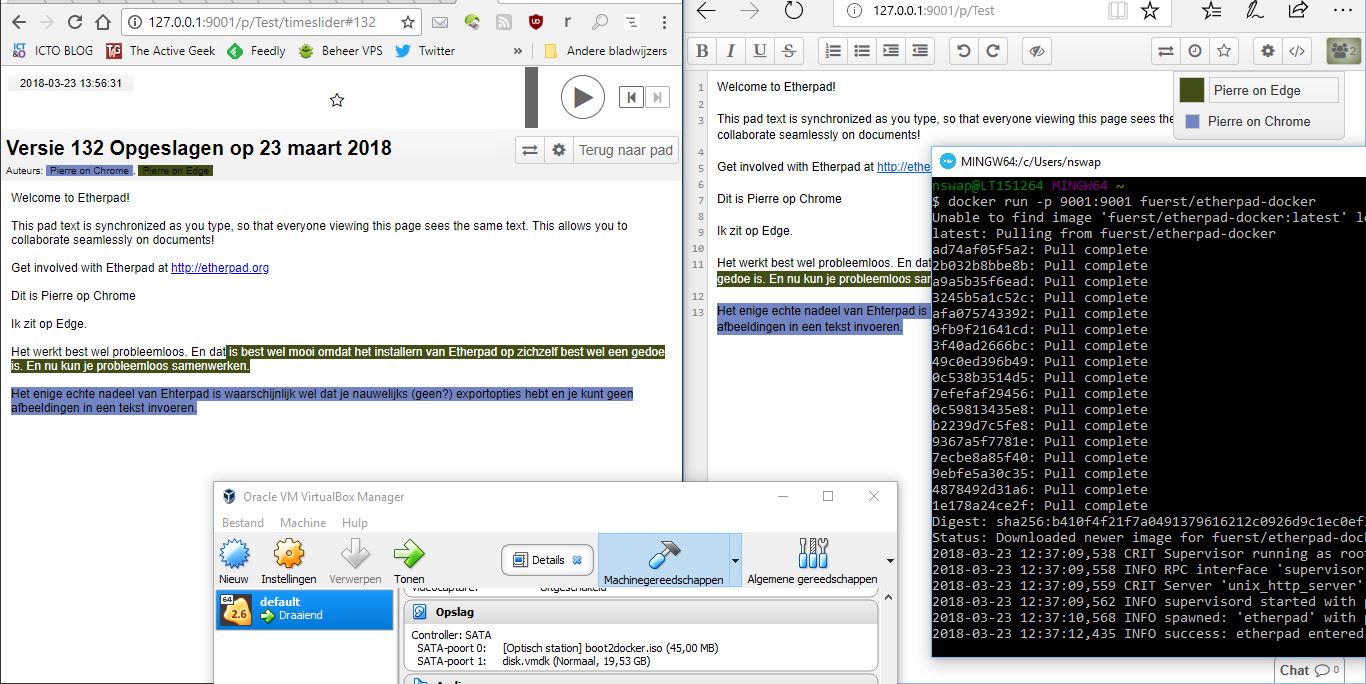The image size is (1366, 684).
Task: Edit the Pierre on Edge name field
Action: coord(1273,90)
